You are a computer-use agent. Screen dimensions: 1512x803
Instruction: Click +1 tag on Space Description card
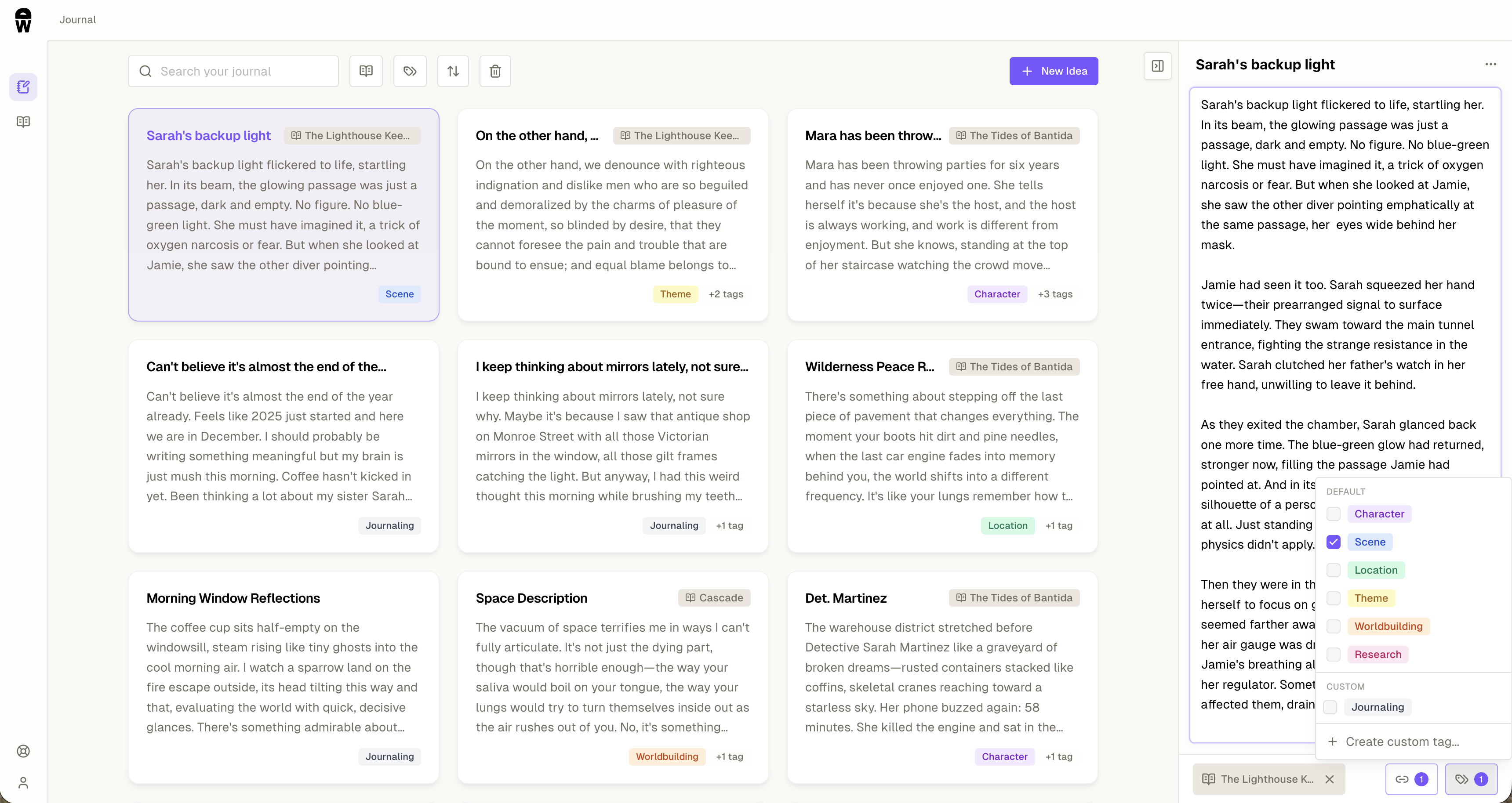(730, 757)
